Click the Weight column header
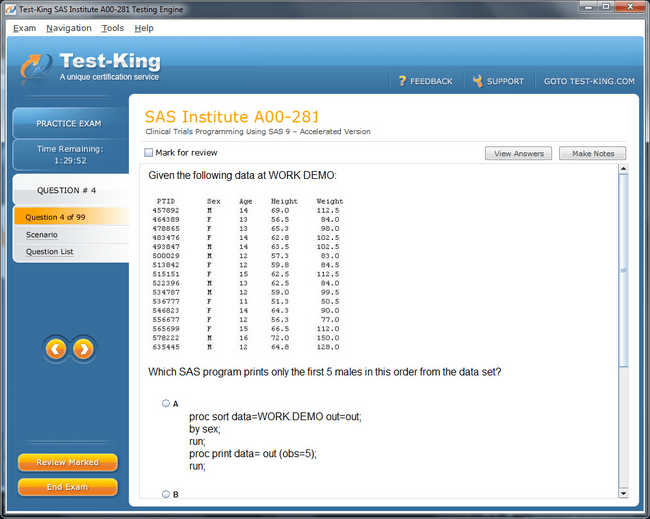 [330, 201]
